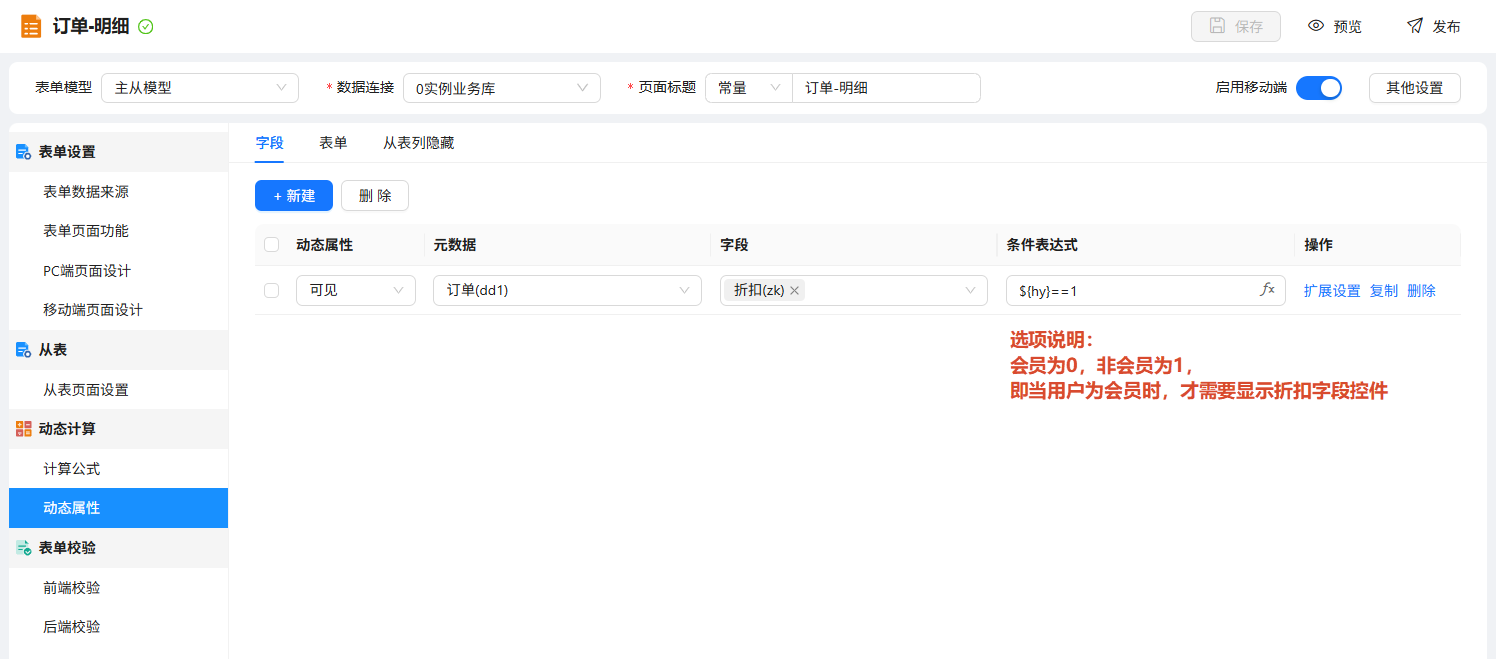The height and width of the screenshot is (659, 1496).
Task: Open 表单页面功能 in the sidebar
Action: click(x=118, y=231)
